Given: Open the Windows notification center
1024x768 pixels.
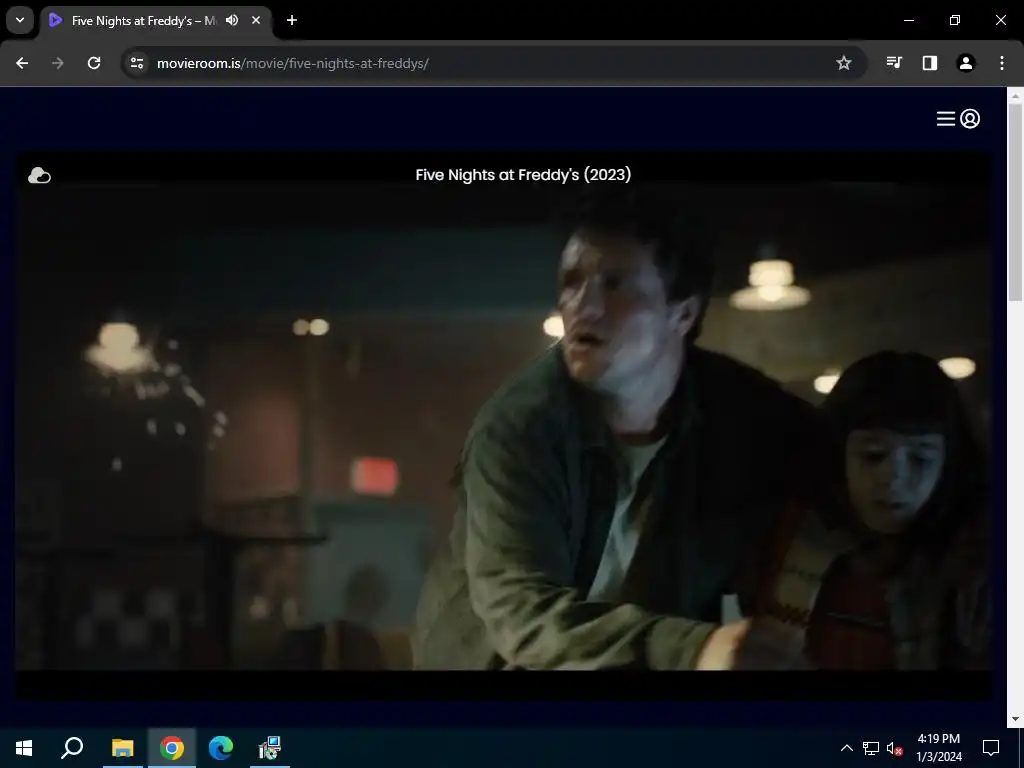Looking at the screenshot, I should point(991,748).
